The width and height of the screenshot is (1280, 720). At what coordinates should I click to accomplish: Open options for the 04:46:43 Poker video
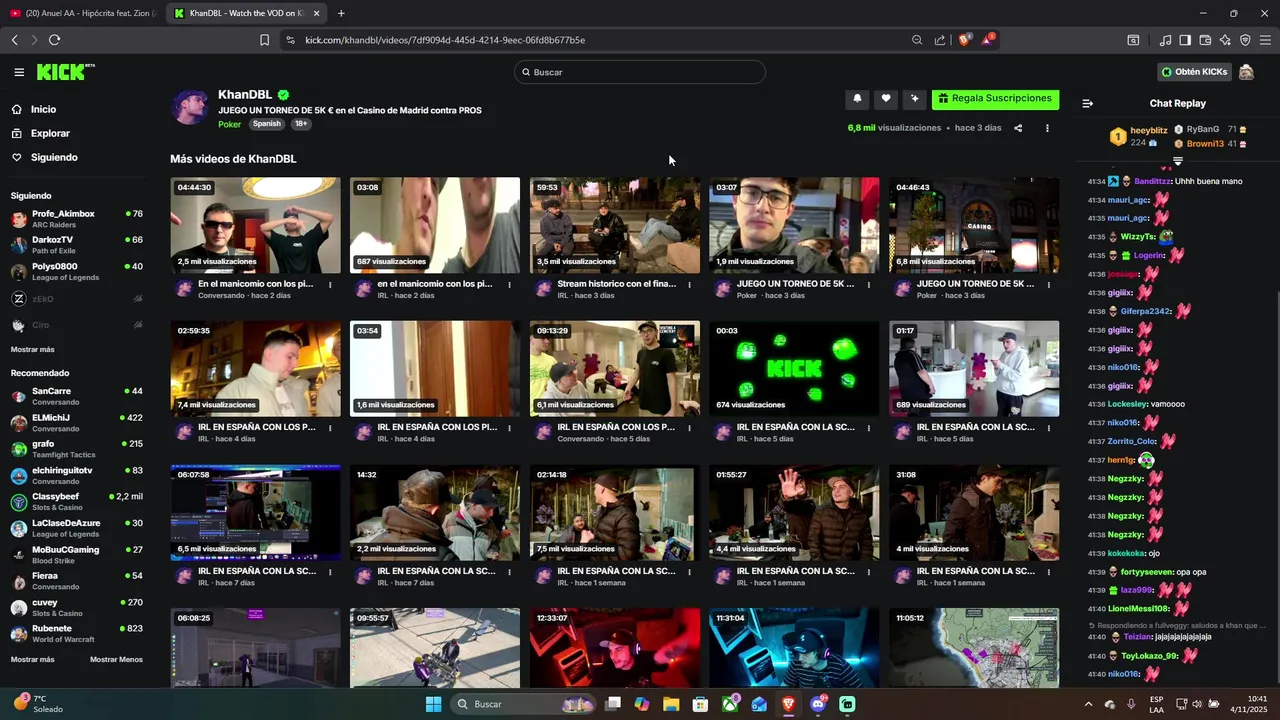click(1049, 285)
